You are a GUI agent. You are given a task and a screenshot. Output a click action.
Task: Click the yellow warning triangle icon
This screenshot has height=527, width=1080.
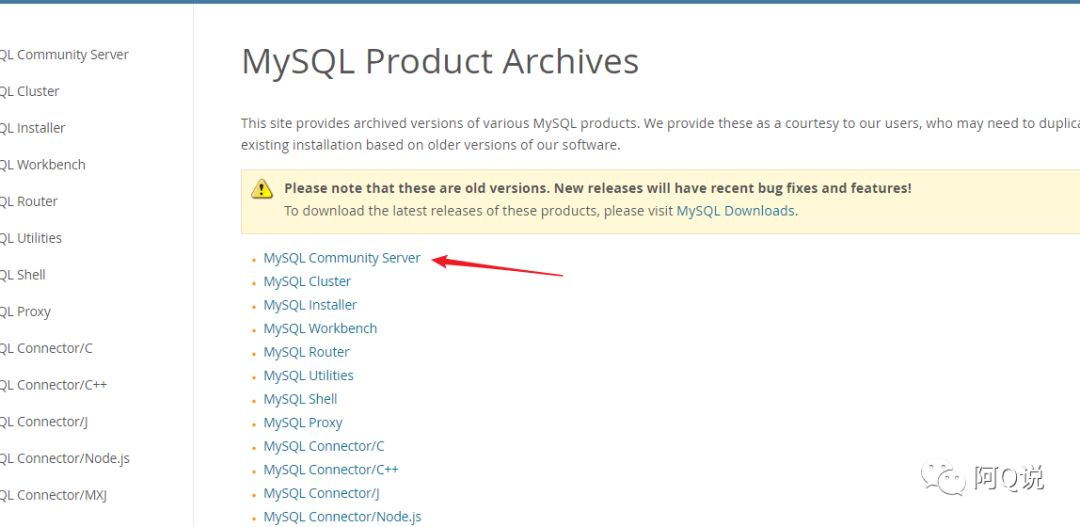[262, 189]
